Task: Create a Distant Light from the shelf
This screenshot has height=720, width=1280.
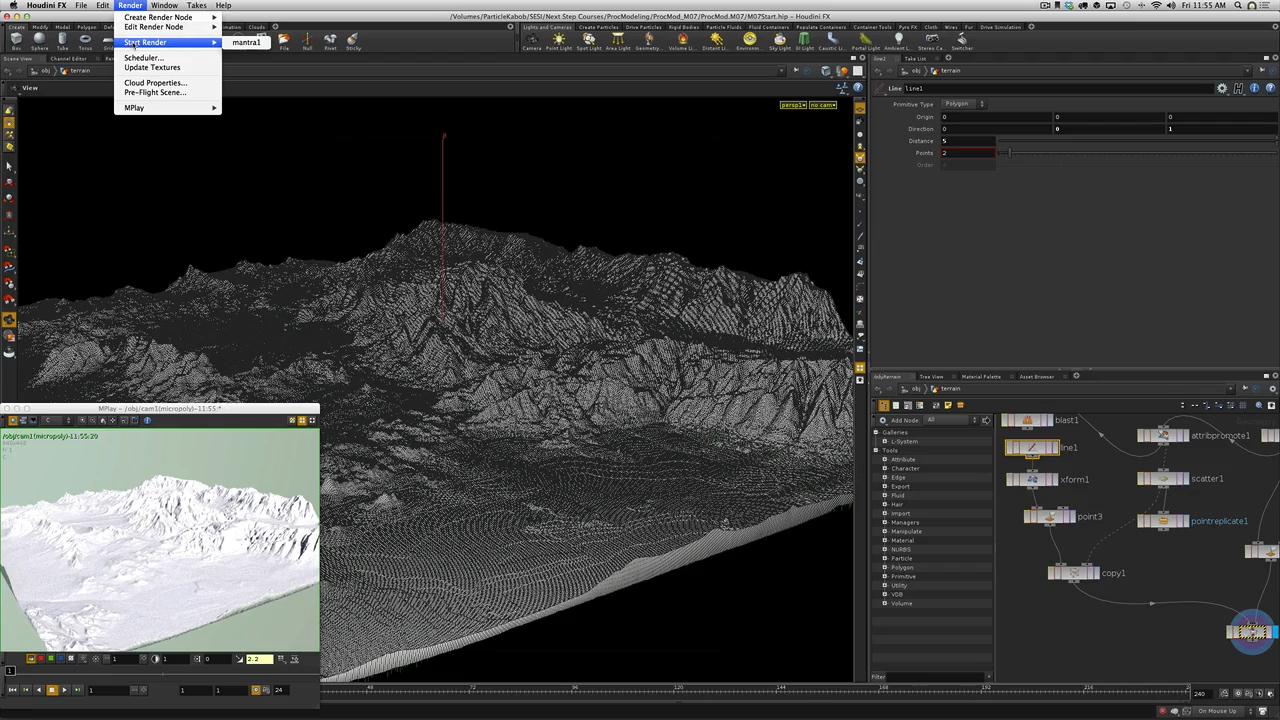Action: click(715, 41)
